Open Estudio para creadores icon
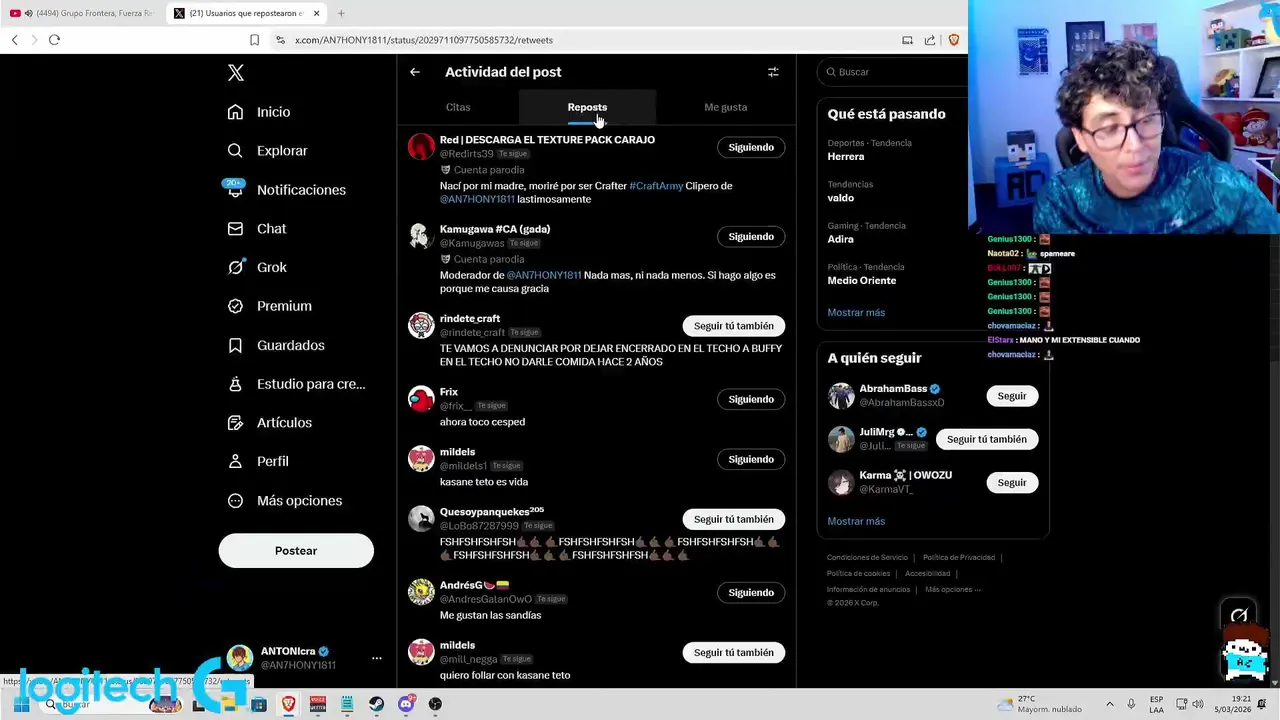1280x720 pixels. pos(235,384)
